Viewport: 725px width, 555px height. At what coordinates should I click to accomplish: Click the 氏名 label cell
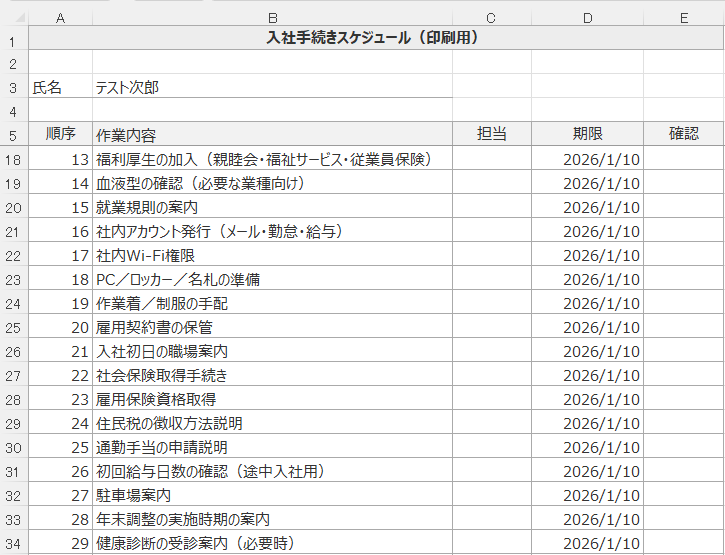point(61,86)
